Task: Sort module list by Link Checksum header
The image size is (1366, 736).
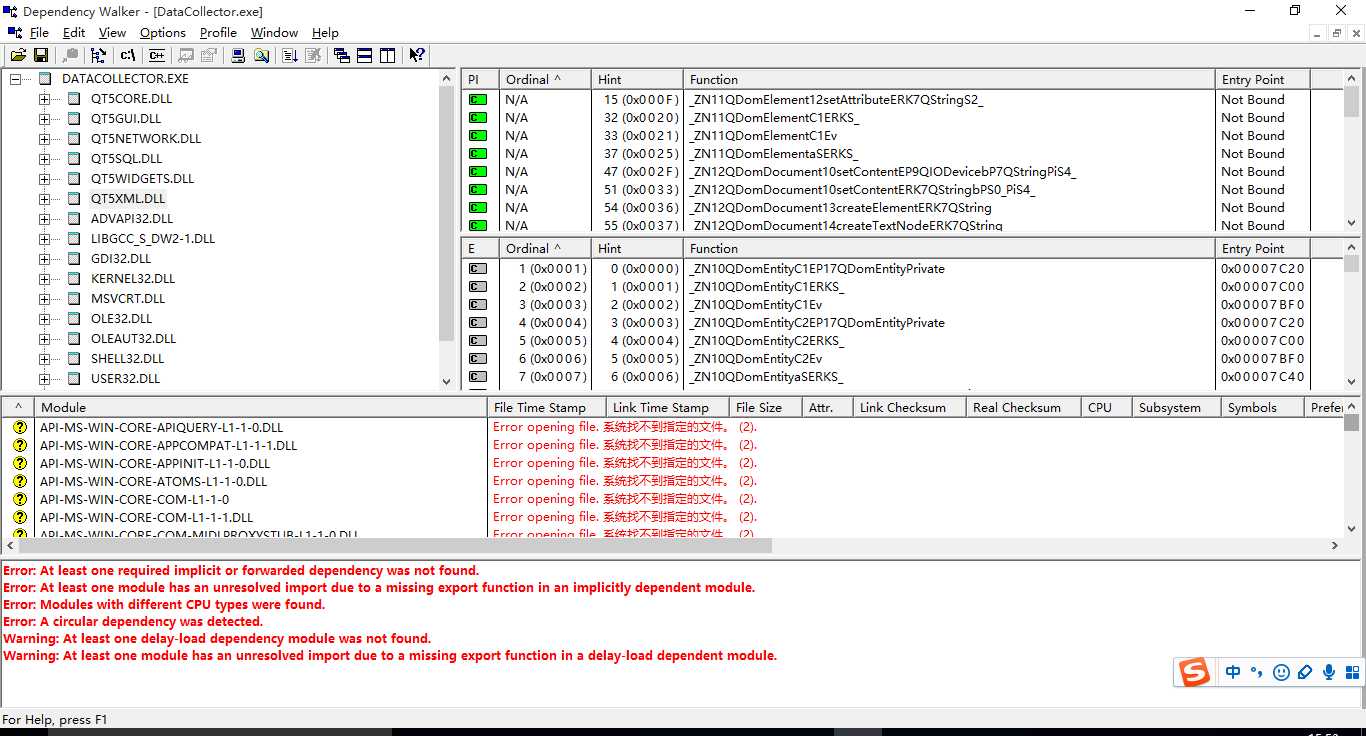Action: coord(909,407)
